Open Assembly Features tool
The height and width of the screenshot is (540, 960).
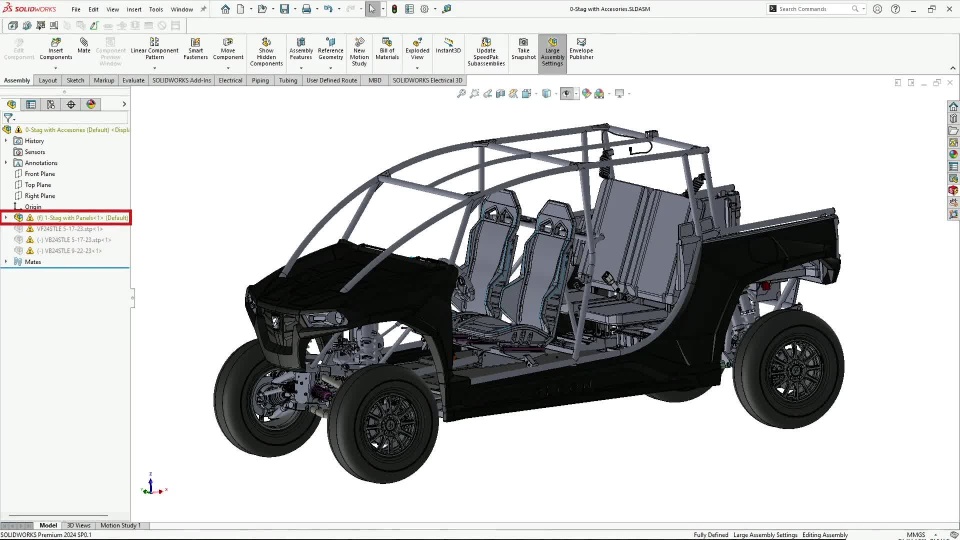point(301,49)
